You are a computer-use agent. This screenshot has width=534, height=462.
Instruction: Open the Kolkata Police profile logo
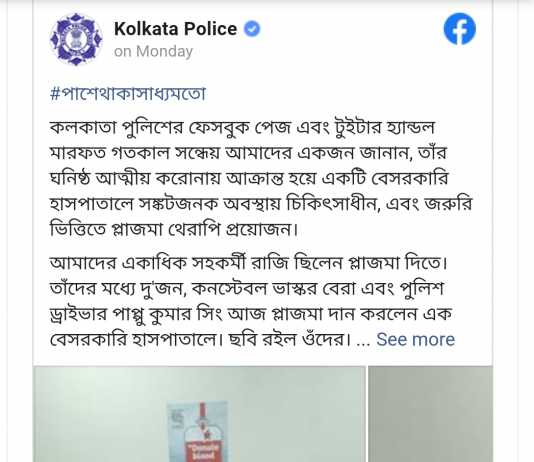pyautogui.click(x=76, y=39)
